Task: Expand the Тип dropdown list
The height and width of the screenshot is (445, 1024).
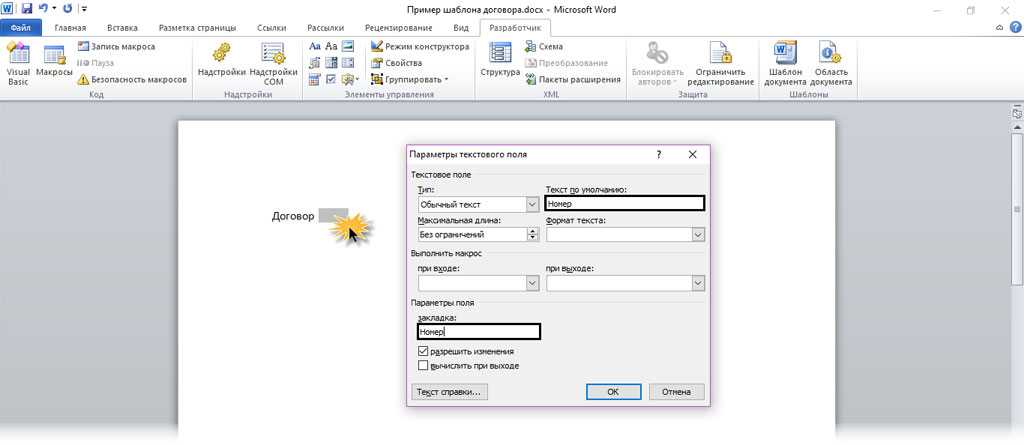Action: [x=532, y=204]
